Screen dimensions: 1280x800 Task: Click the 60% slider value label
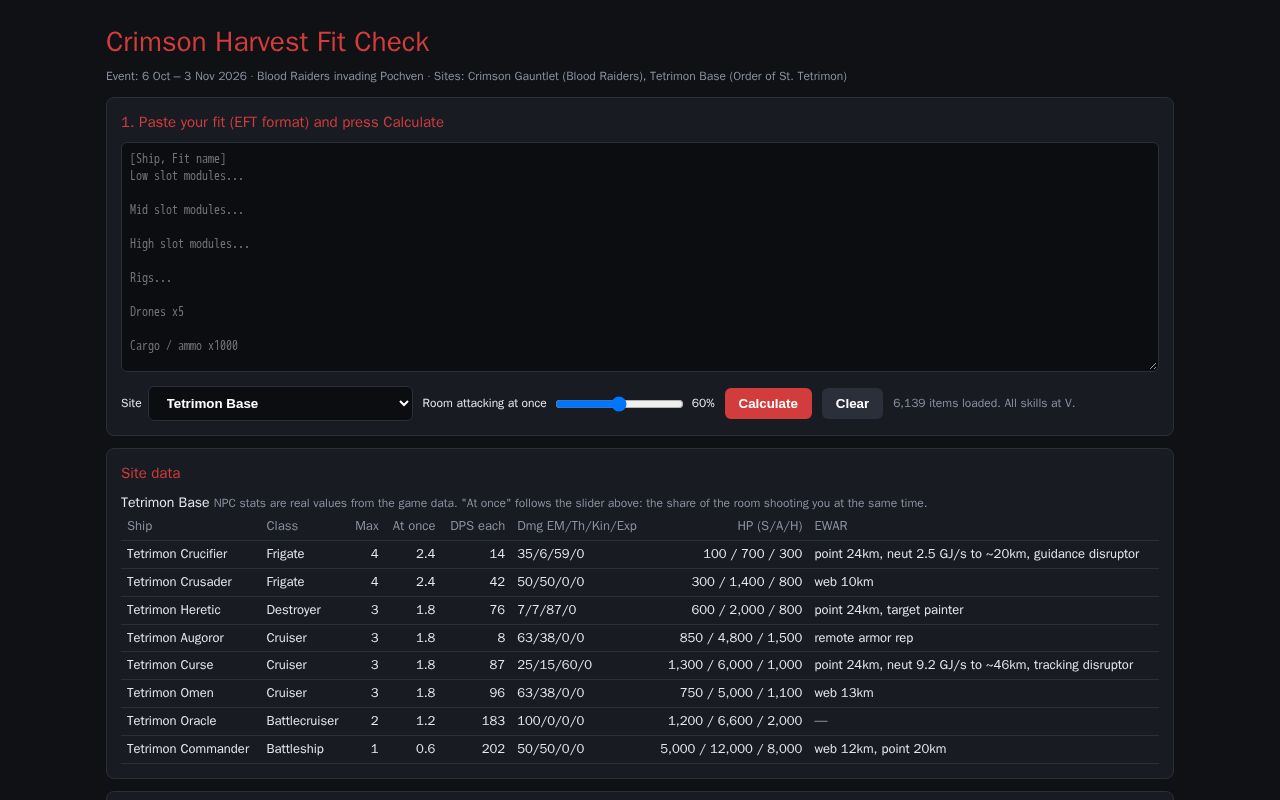pos(703,404)
